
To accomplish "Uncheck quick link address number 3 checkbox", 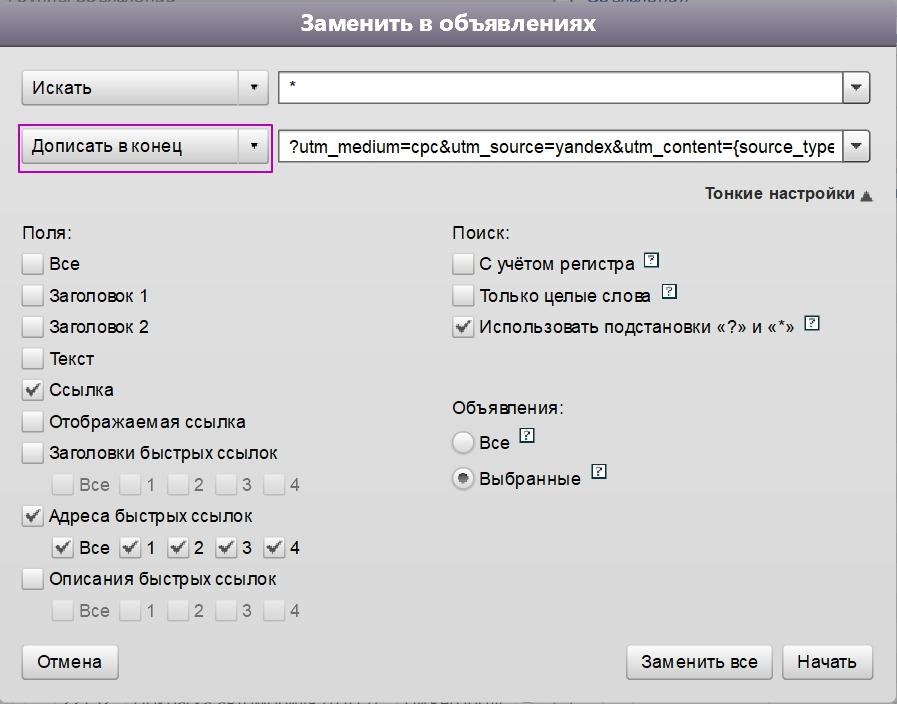I will click(x=226, y=548).
